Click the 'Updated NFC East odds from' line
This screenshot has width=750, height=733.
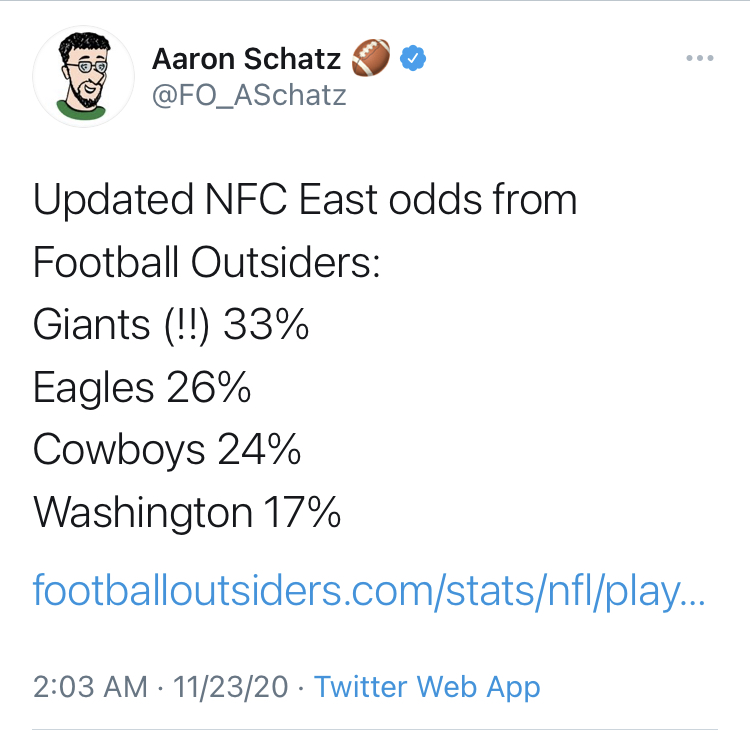pyautogui.click(x=305, y=201)
